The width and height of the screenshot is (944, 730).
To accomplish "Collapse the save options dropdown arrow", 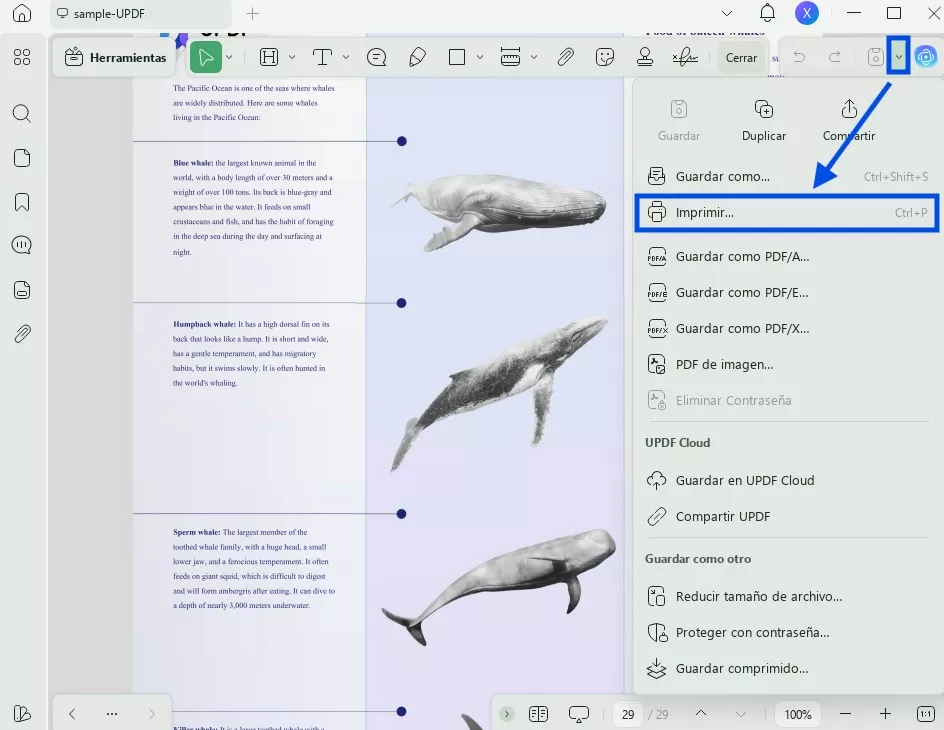I will click(898, 58).
